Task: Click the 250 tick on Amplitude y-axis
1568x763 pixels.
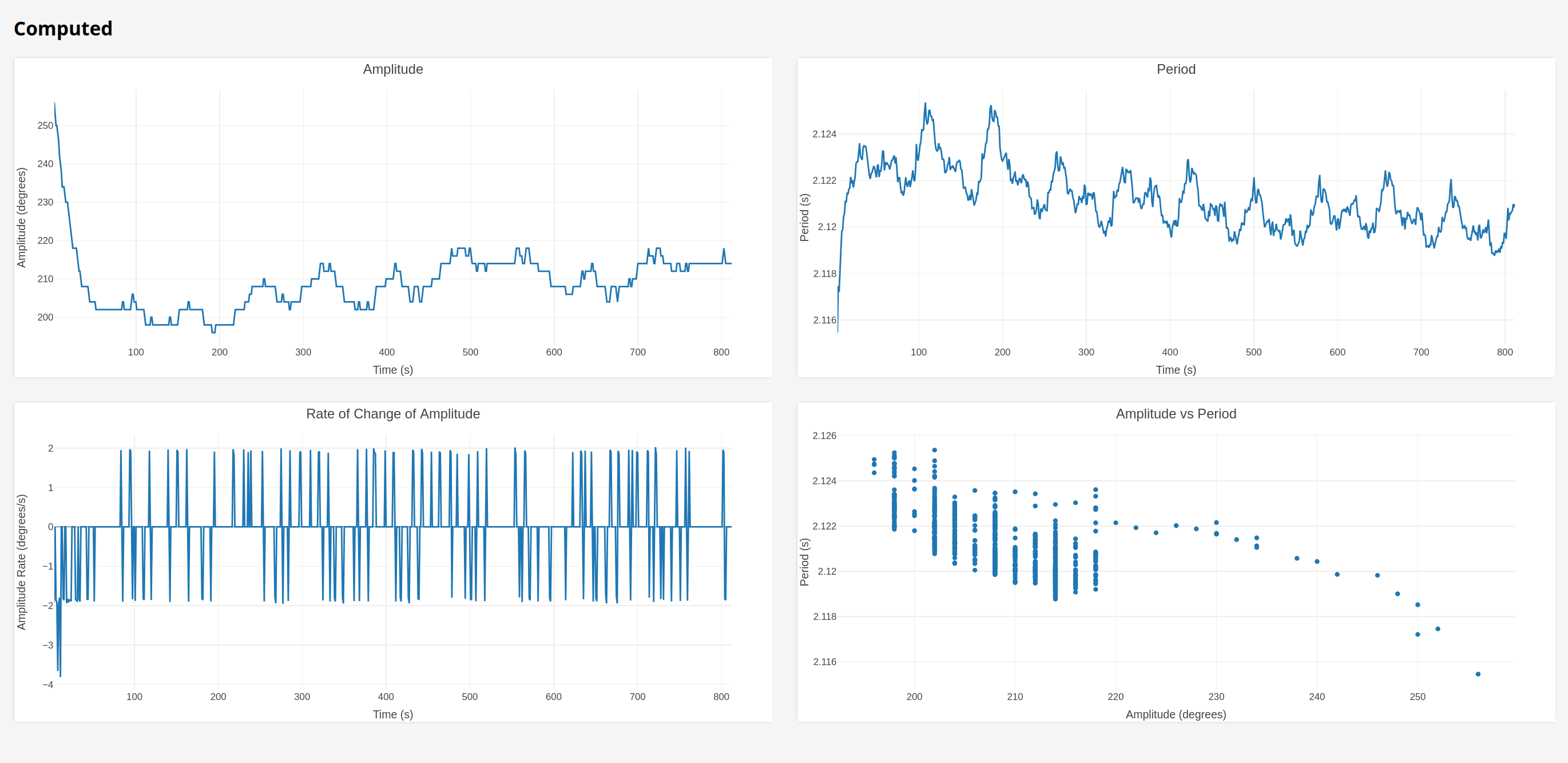Action: pyautogui.click(x=45, y=125)
